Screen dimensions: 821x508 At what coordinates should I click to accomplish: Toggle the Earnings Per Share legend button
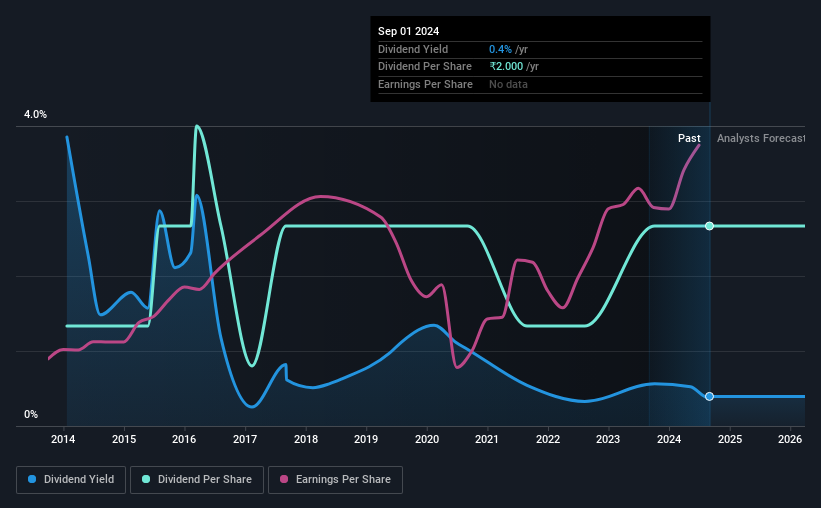(x=335, y=480)
